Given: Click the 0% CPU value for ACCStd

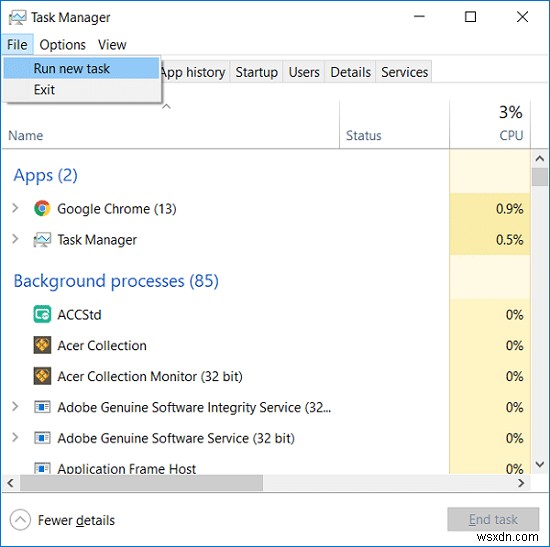Looking at the screenshot, I should tap(515, 314).
